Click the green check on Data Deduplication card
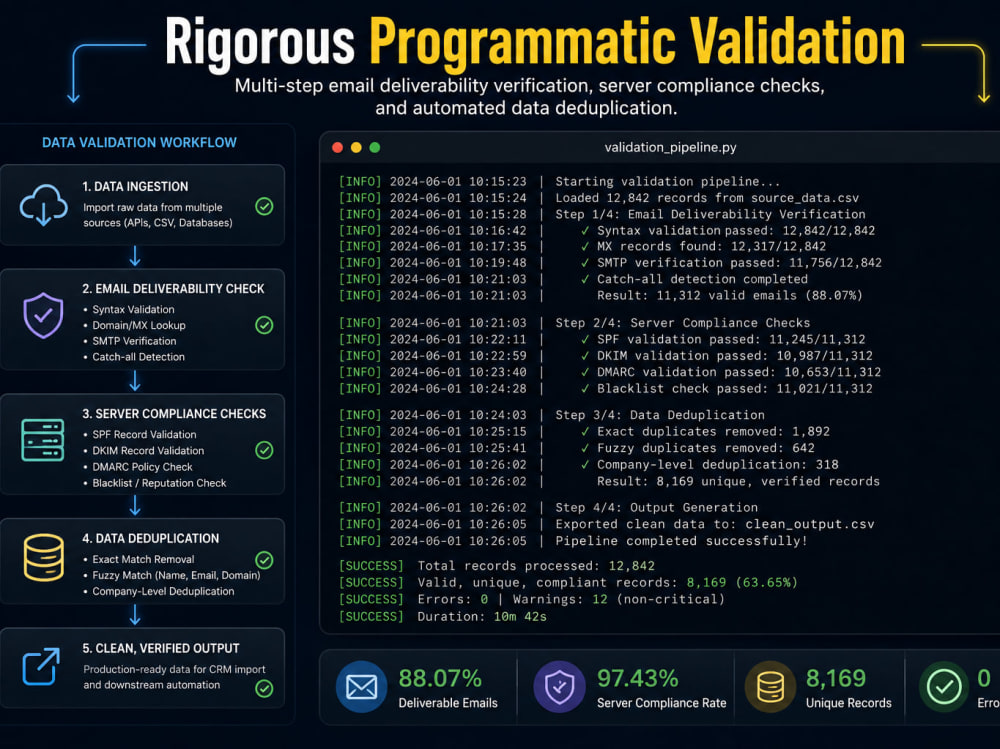 point(264,560)
